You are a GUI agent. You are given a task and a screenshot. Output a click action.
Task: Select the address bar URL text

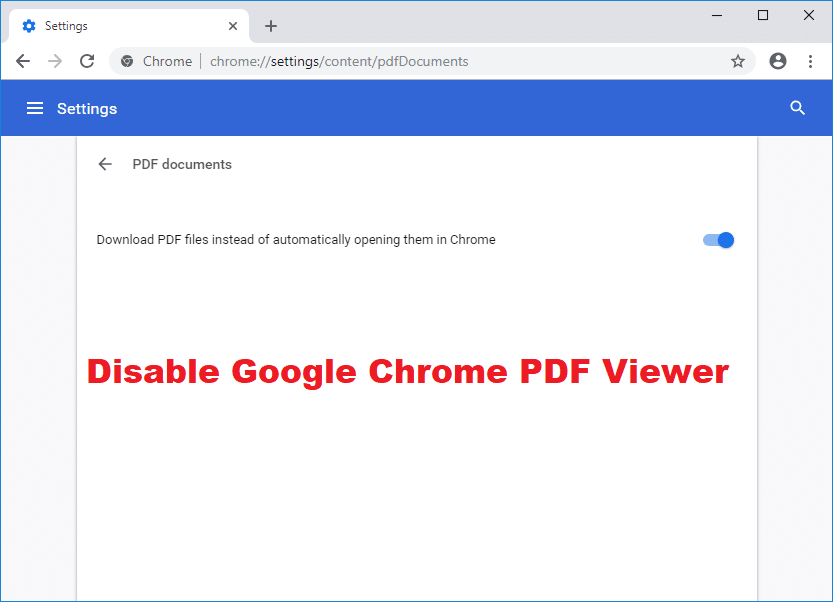coord(337,61)
